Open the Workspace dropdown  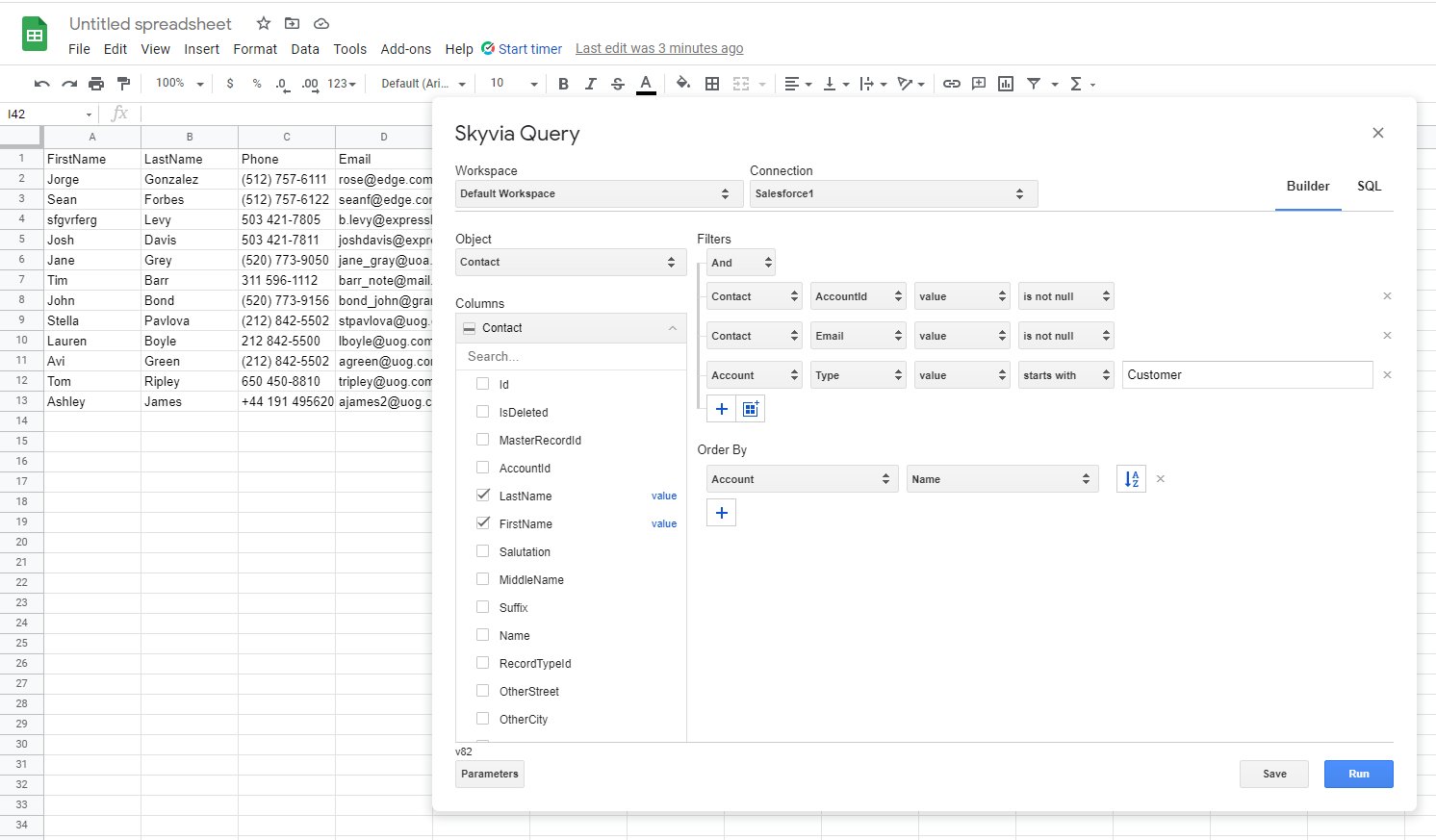[599, 193]
